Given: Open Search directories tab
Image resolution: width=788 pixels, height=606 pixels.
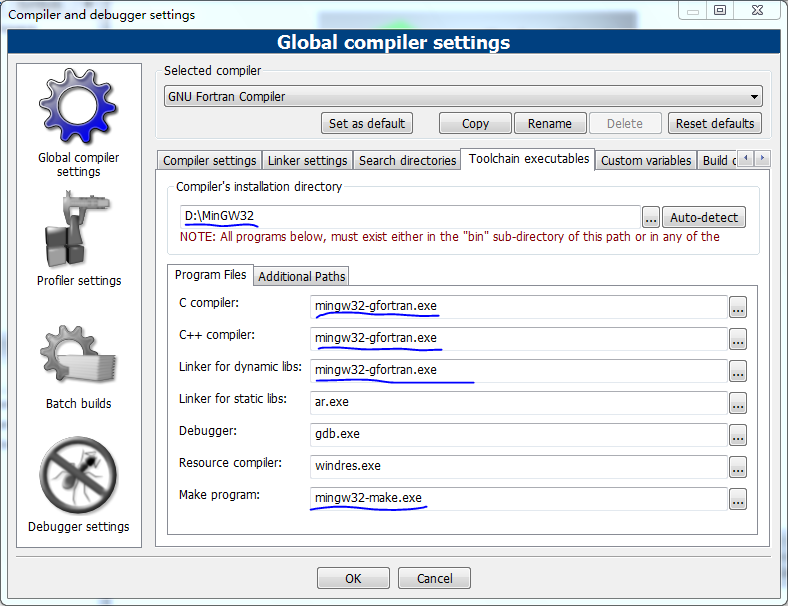Looking at the screenshot, I should [407, 160].
